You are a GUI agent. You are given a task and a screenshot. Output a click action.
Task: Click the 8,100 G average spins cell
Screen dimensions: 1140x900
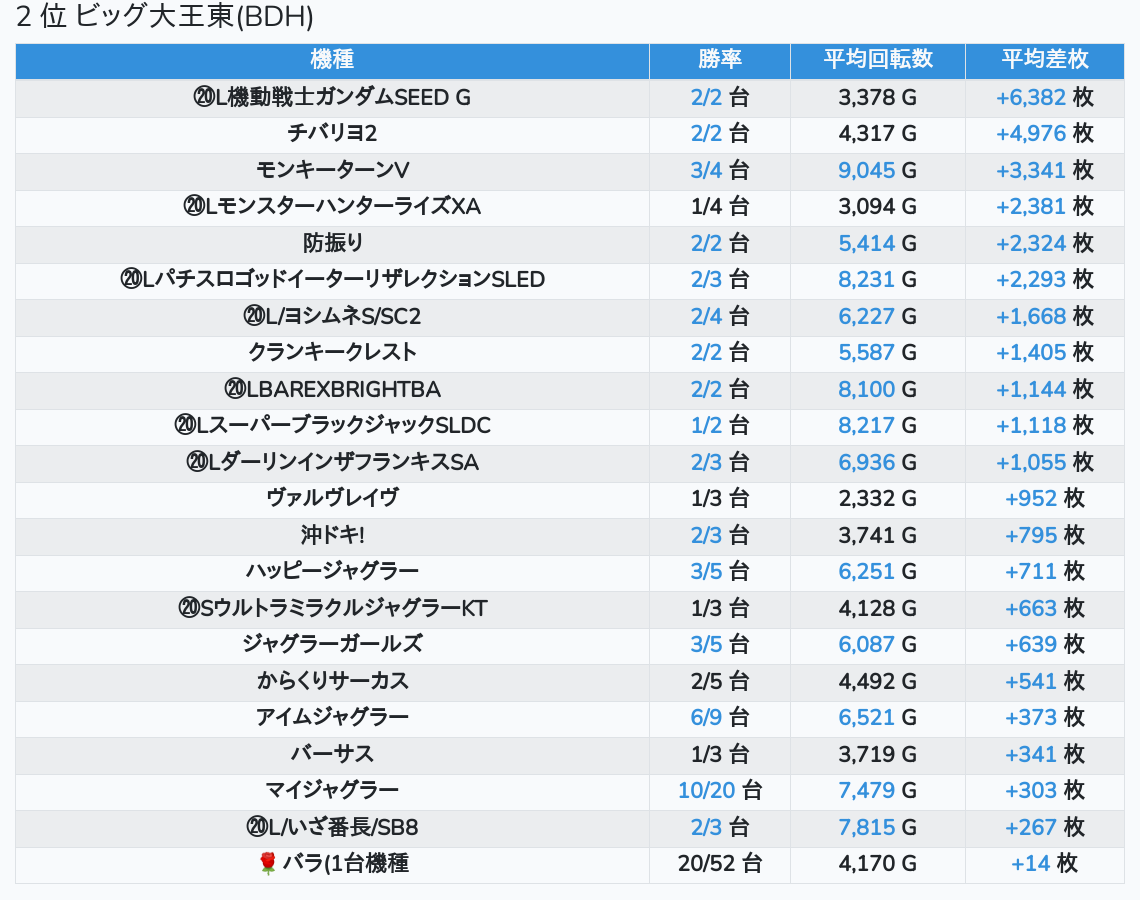coord(878,389)
